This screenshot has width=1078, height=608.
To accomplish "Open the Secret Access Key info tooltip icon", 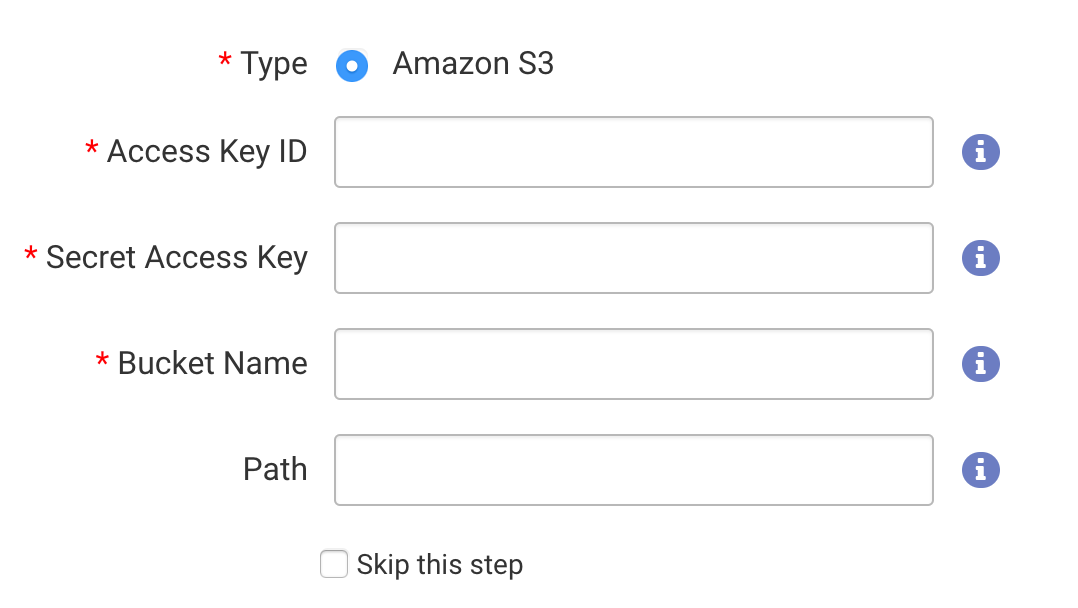I will [x=980, y=258].
